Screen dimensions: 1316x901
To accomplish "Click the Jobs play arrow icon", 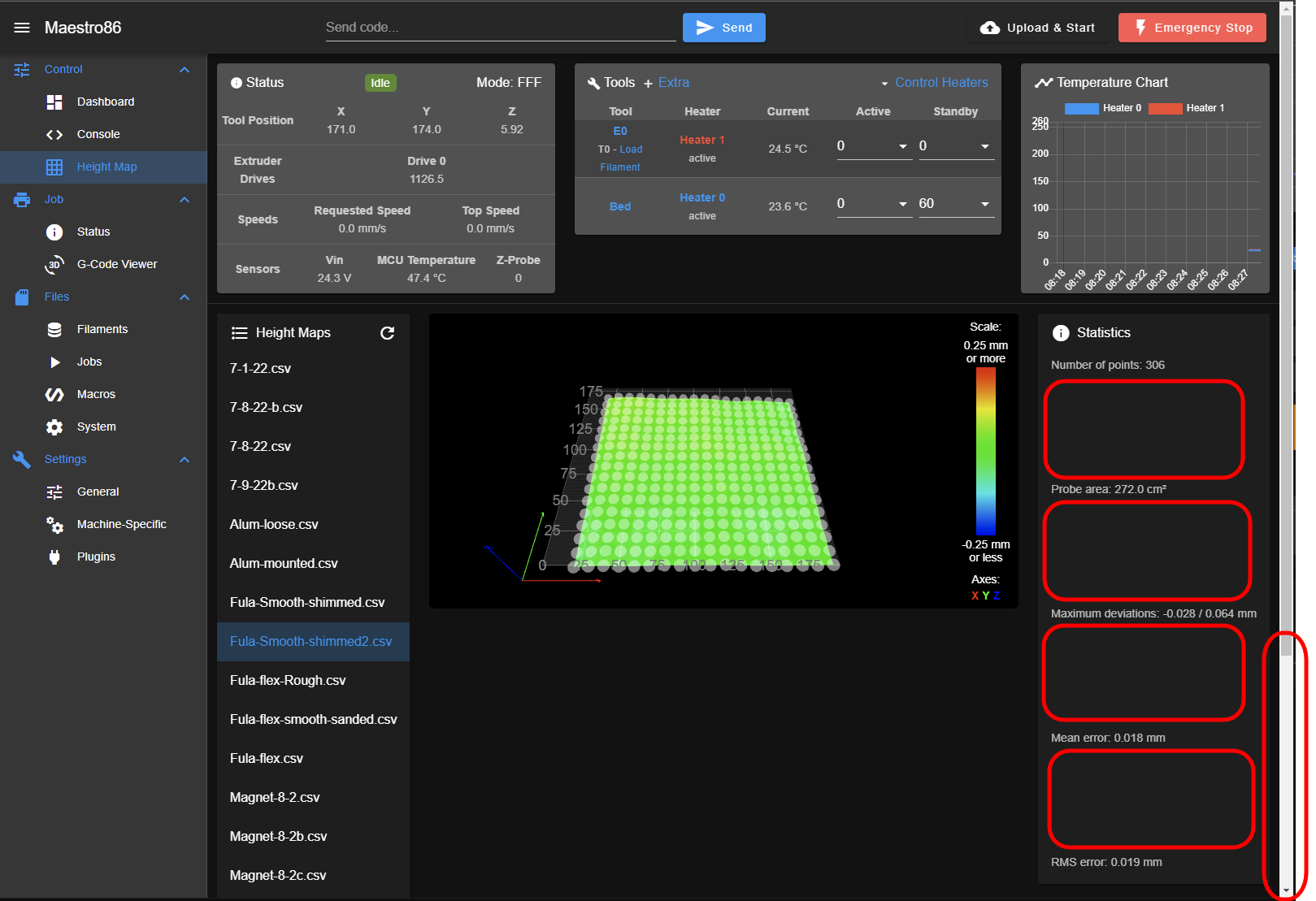I will [x=54, y=362].
